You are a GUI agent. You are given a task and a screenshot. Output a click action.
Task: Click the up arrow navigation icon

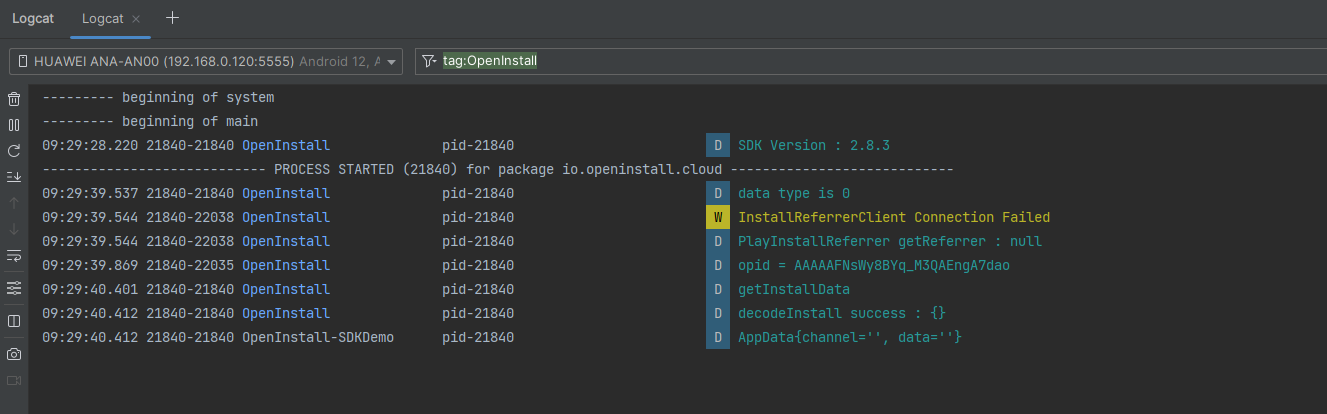14,203
